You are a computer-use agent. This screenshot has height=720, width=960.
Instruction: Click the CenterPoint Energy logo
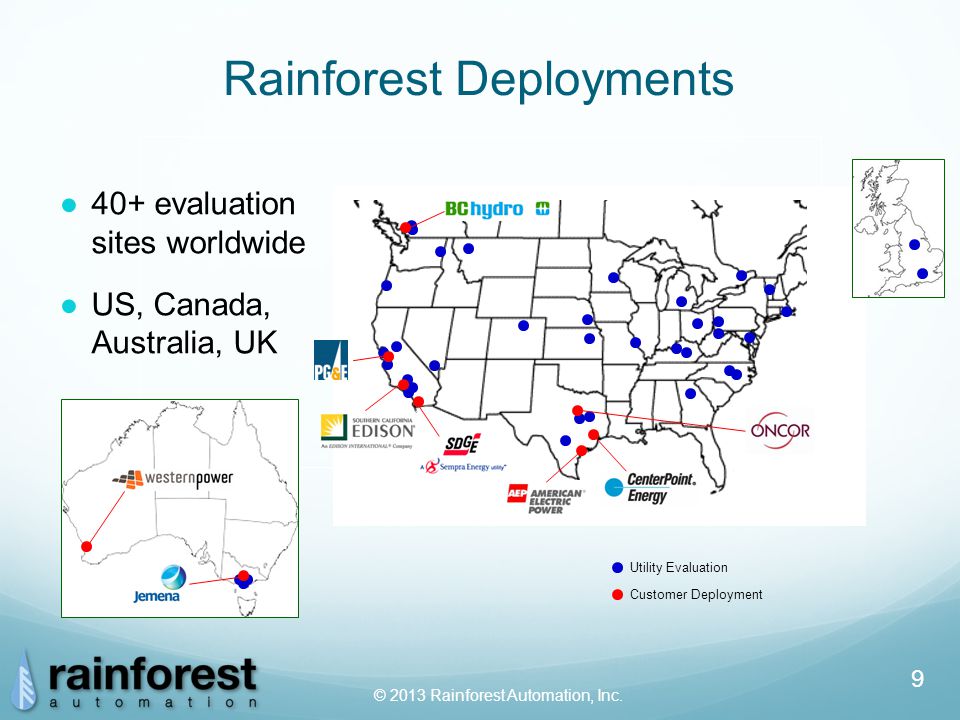click(650, 488)
